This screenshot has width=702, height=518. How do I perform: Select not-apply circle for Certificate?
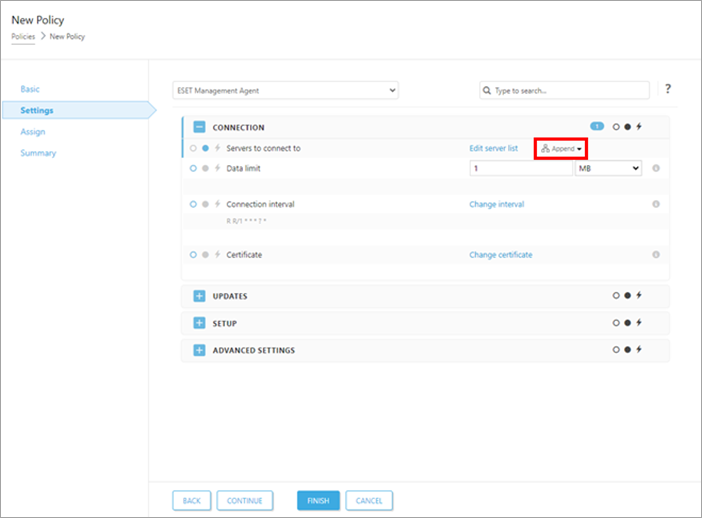point(193,255)
